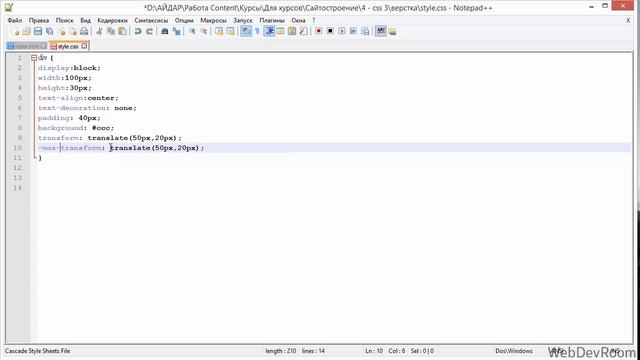Click line number 12 in the margin

[17, 168]
